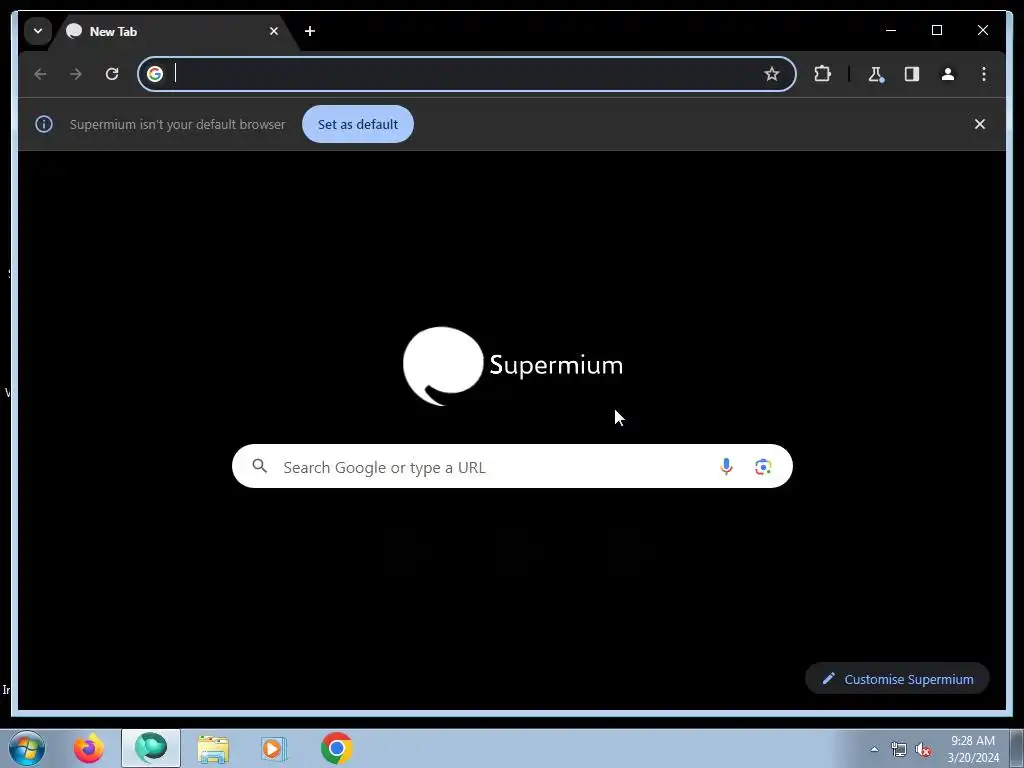Minimize the Supermium window

click(891, 30)
